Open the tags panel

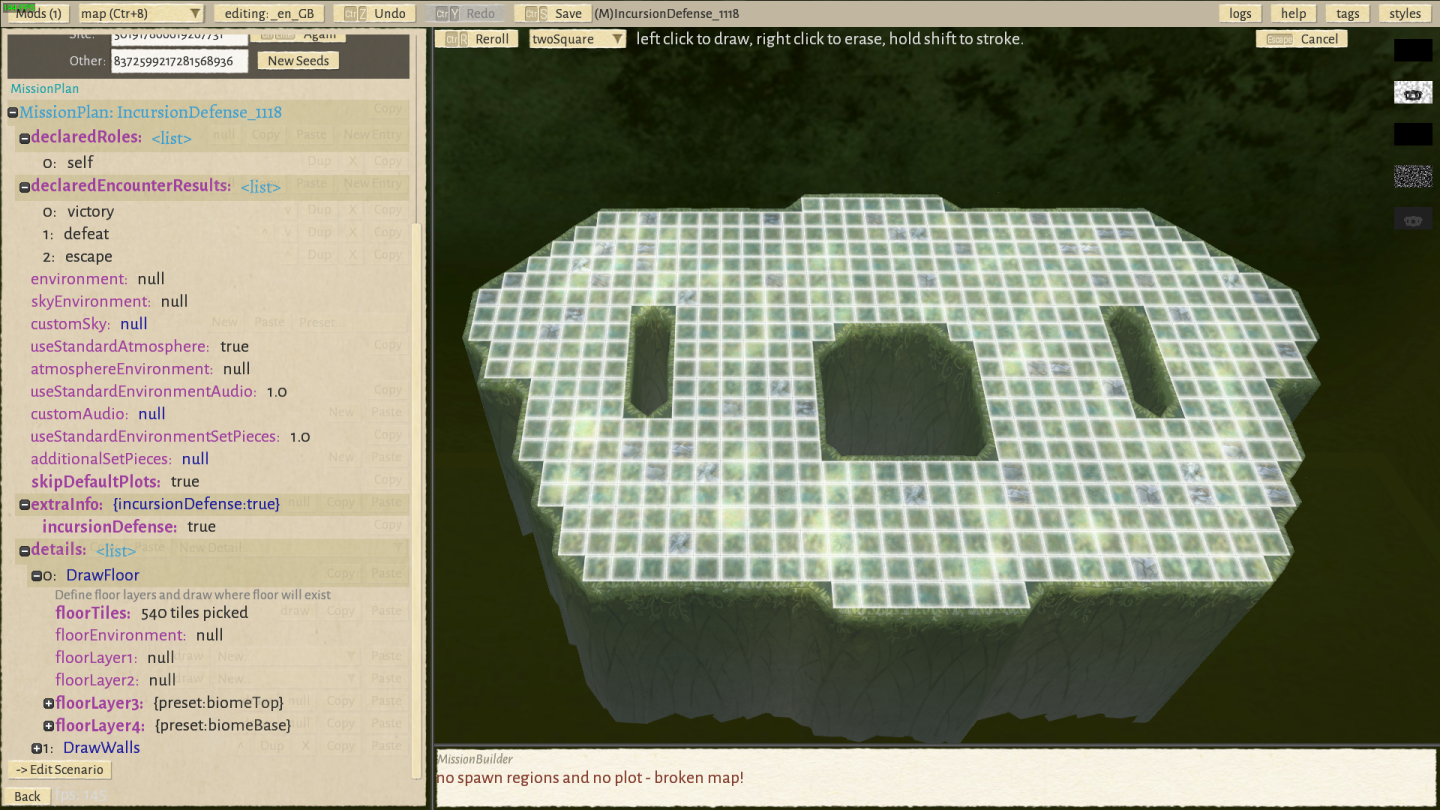click(x=1348, y=13)
